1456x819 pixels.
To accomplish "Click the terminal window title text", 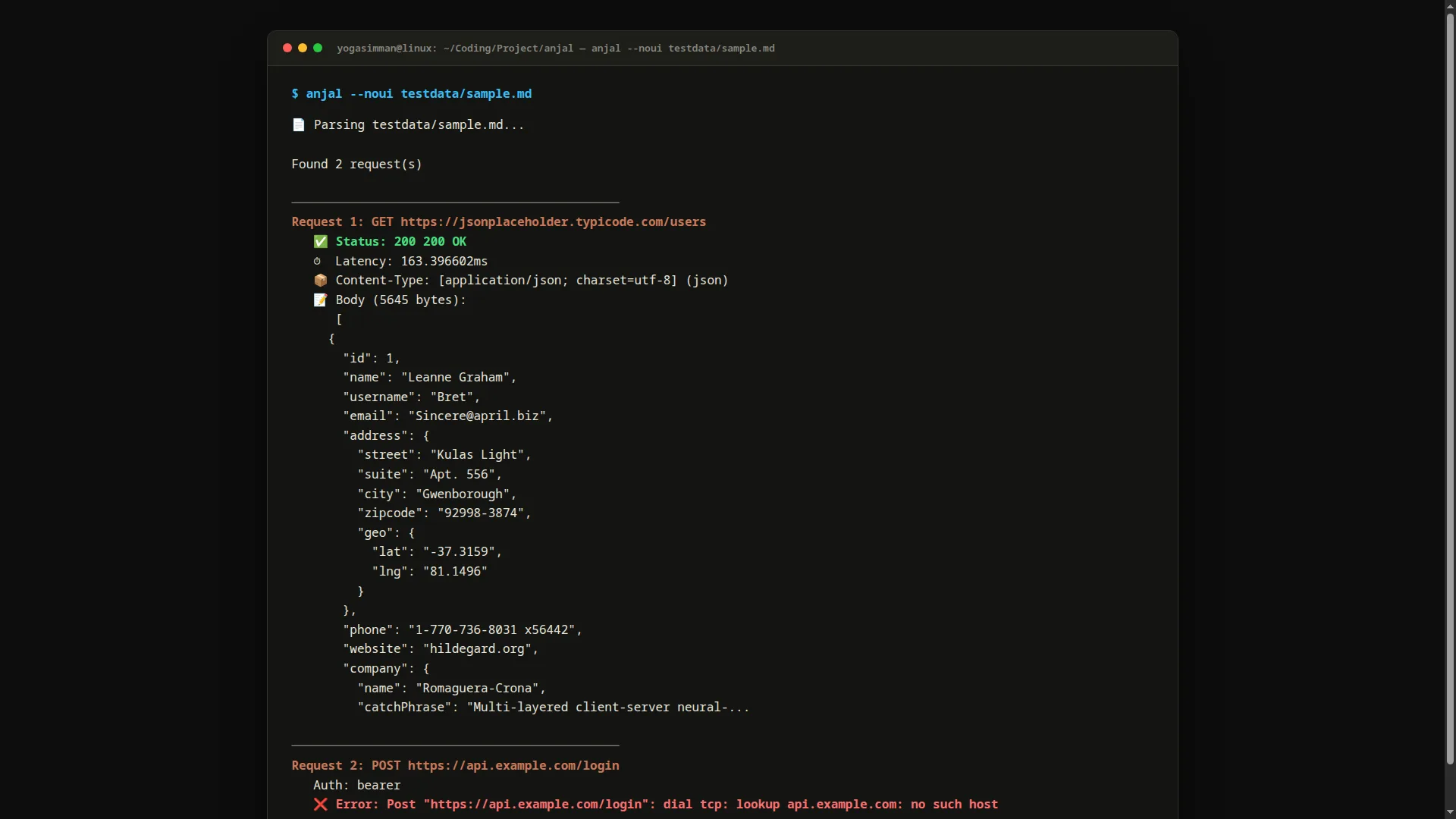I will 556,49.
